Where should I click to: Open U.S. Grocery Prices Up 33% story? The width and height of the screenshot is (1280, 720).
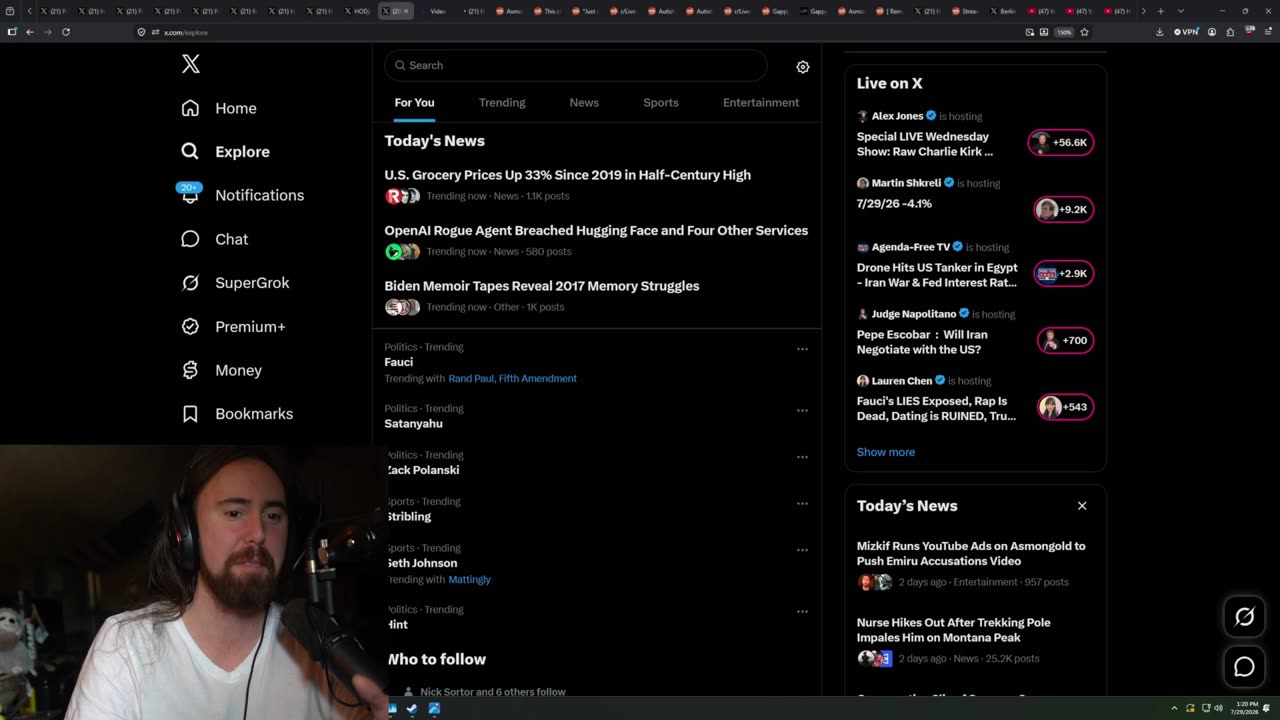pos(568,175)
